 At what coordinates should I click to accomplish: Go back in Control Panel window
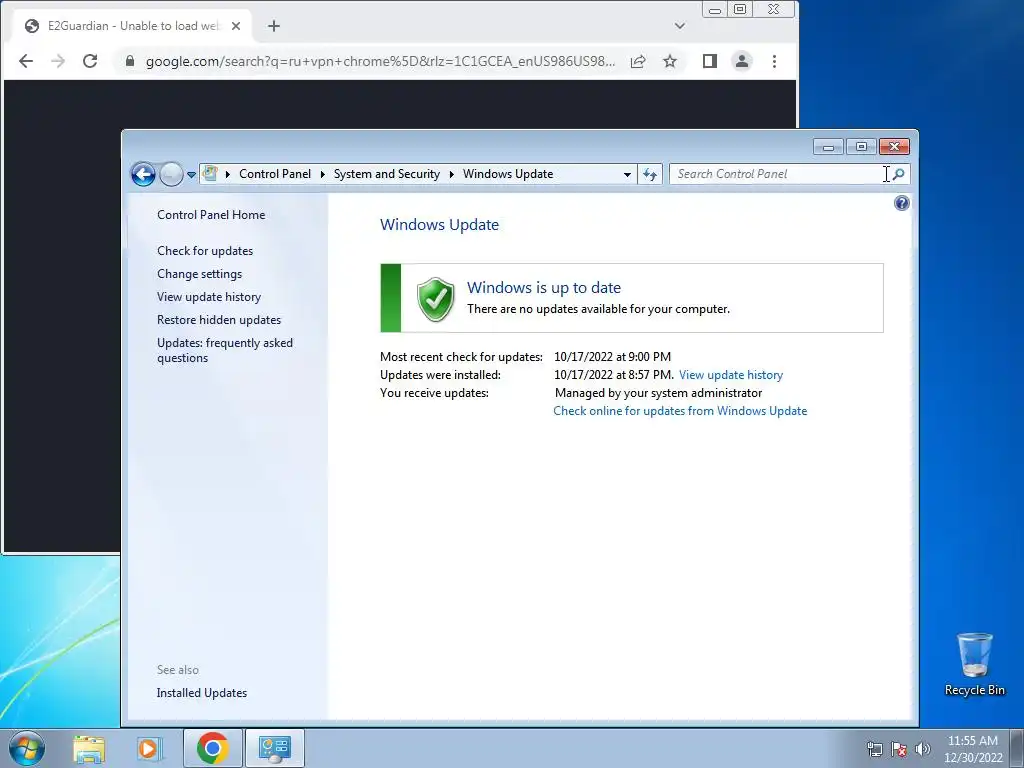(x=143, y=174)
